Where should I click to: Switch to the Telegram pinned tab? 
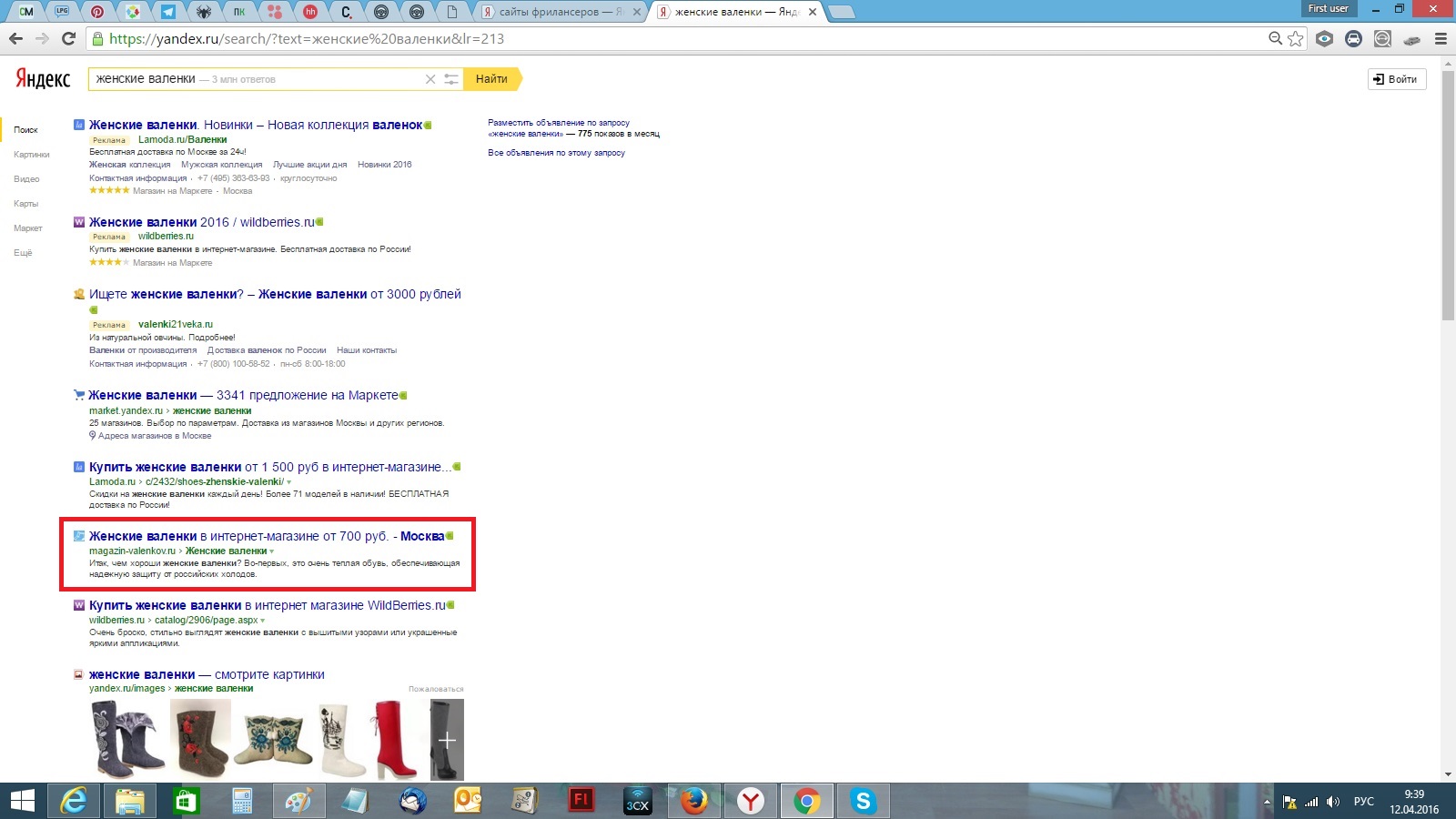[x=168, y=12]
